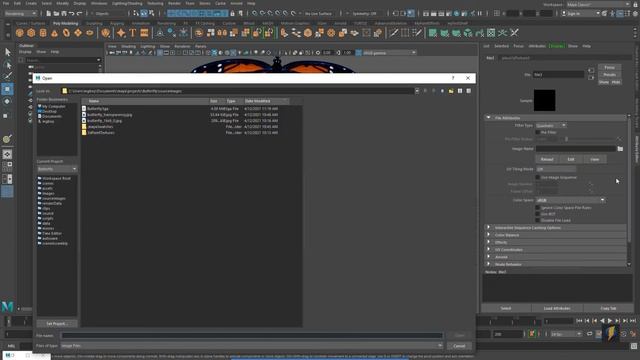Click the polygon Type (T) tool icon
Image resolution: width=640 pixels, height=360 pixels.
pyautogui.click(x=133, y=33)
